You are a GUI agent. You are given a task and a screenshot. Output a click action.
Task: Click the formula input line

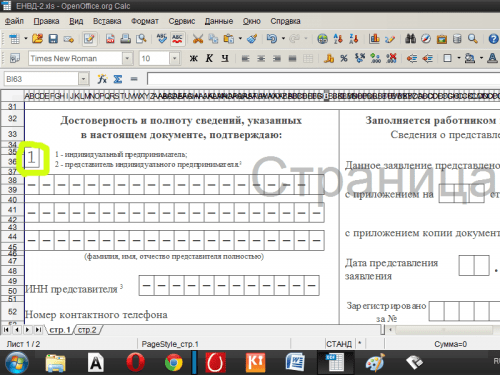(x=323, y=79)
